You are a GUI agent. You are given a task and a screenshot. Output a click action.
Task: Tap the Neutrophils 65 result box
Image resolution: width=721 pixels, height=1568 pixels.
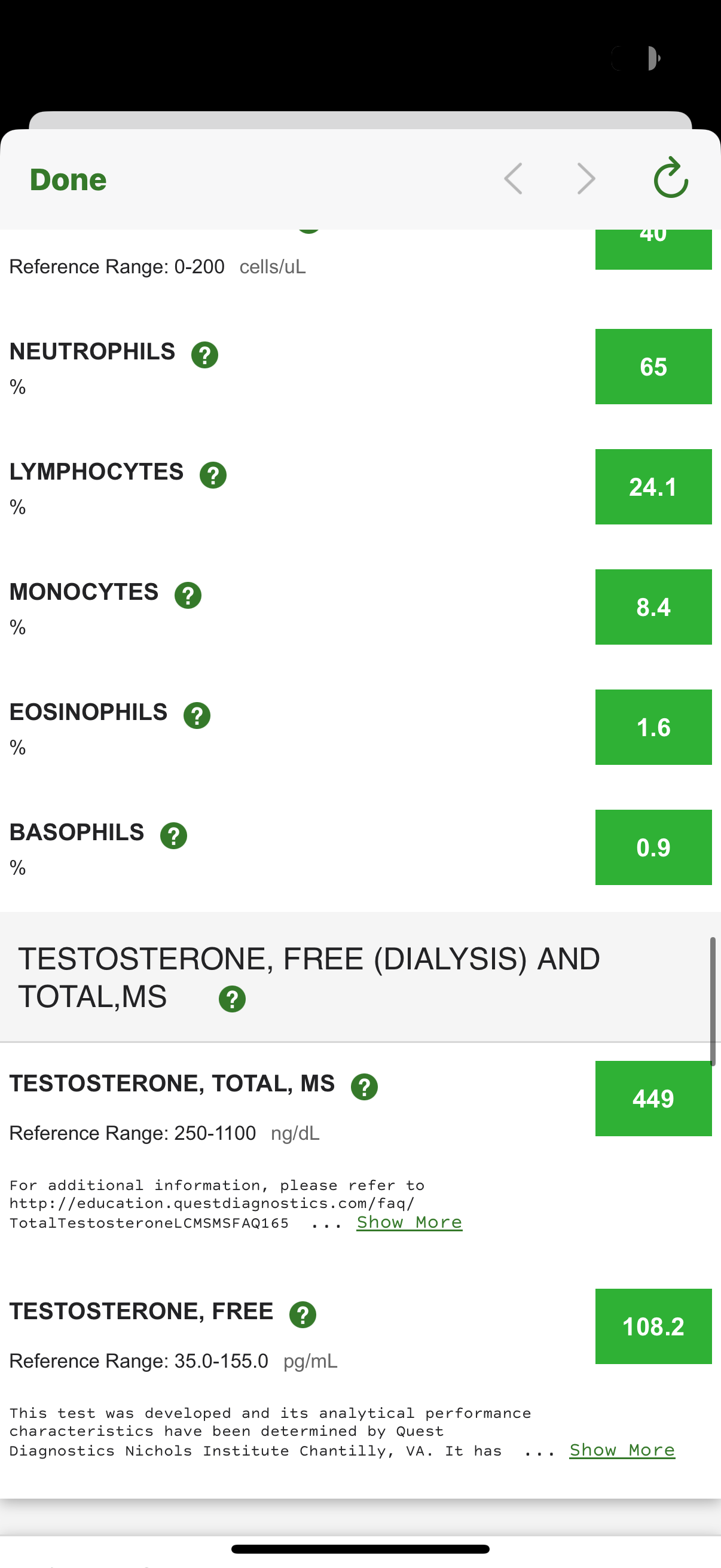click(653, 367)
